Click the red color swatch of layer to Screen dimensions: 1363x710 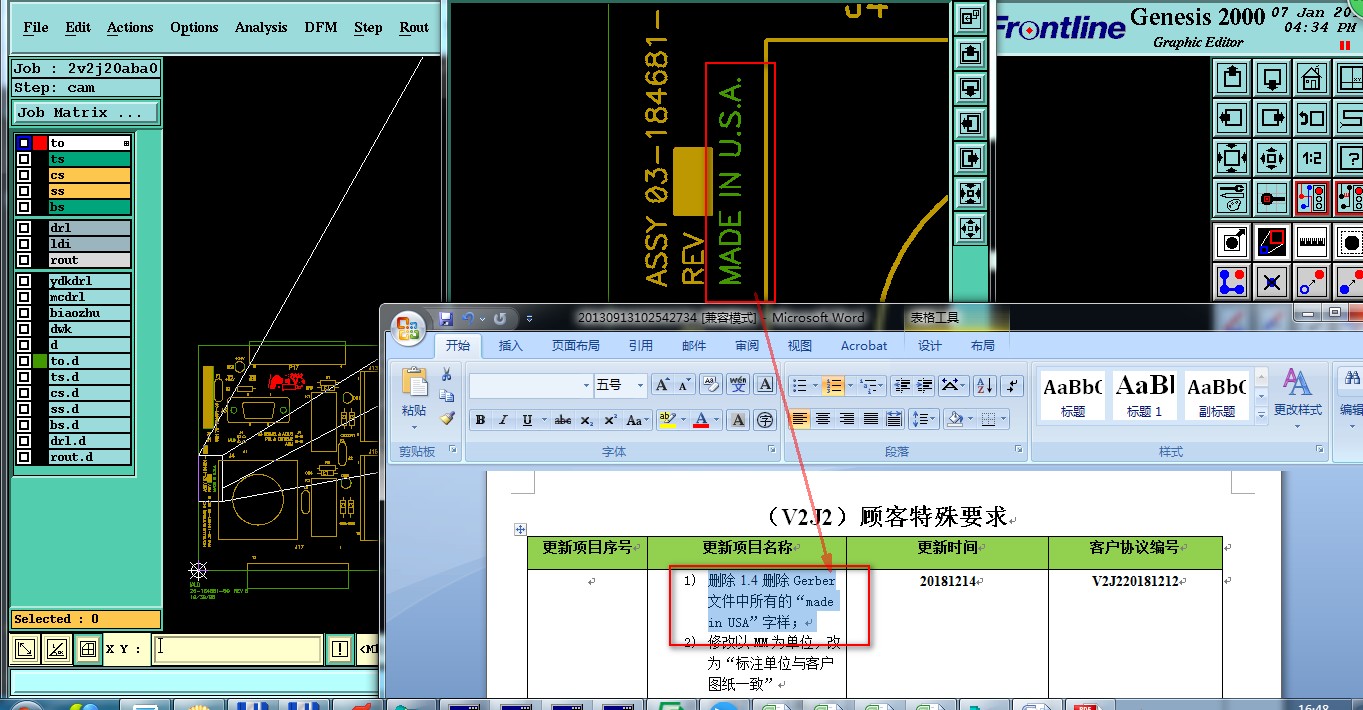point(40,143)
